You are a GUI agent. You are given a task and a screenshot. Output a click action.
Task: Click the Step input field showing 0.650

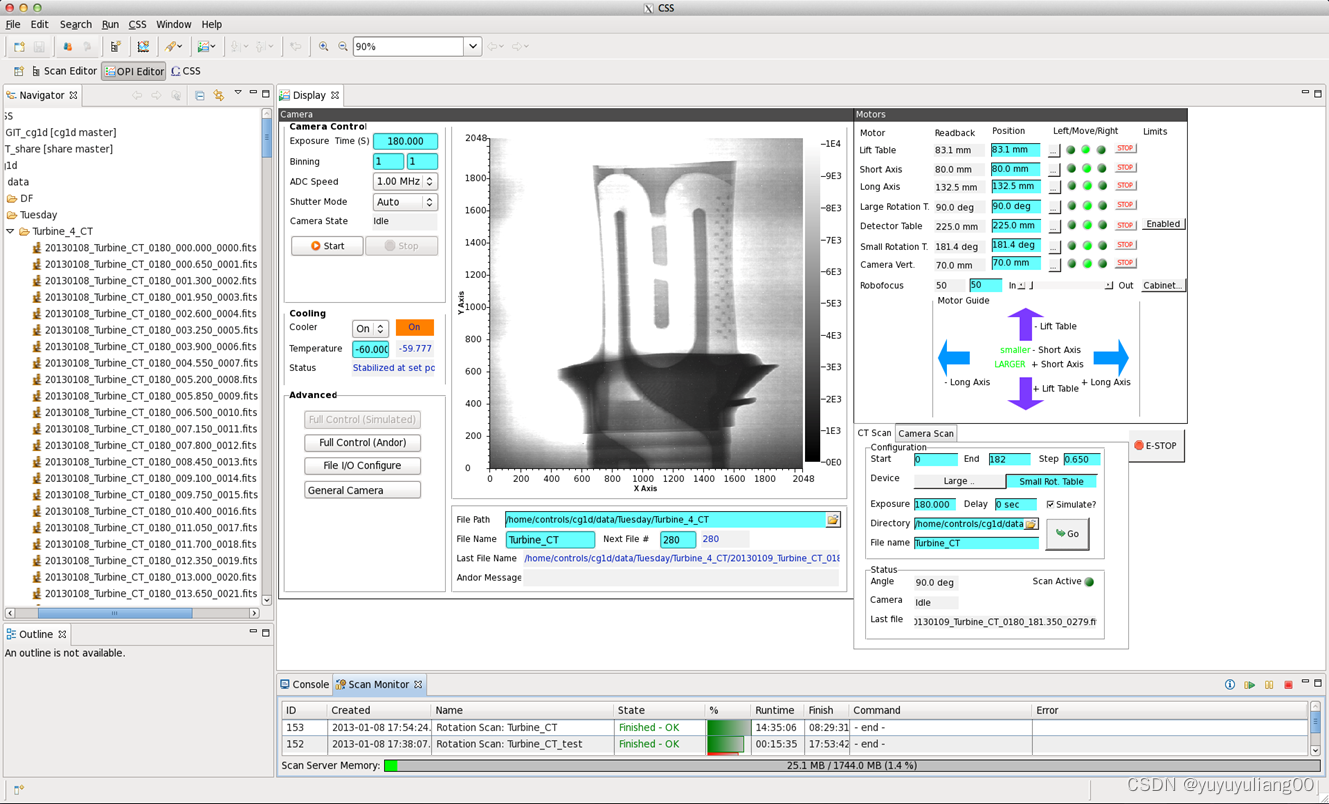coord(1081,459)
